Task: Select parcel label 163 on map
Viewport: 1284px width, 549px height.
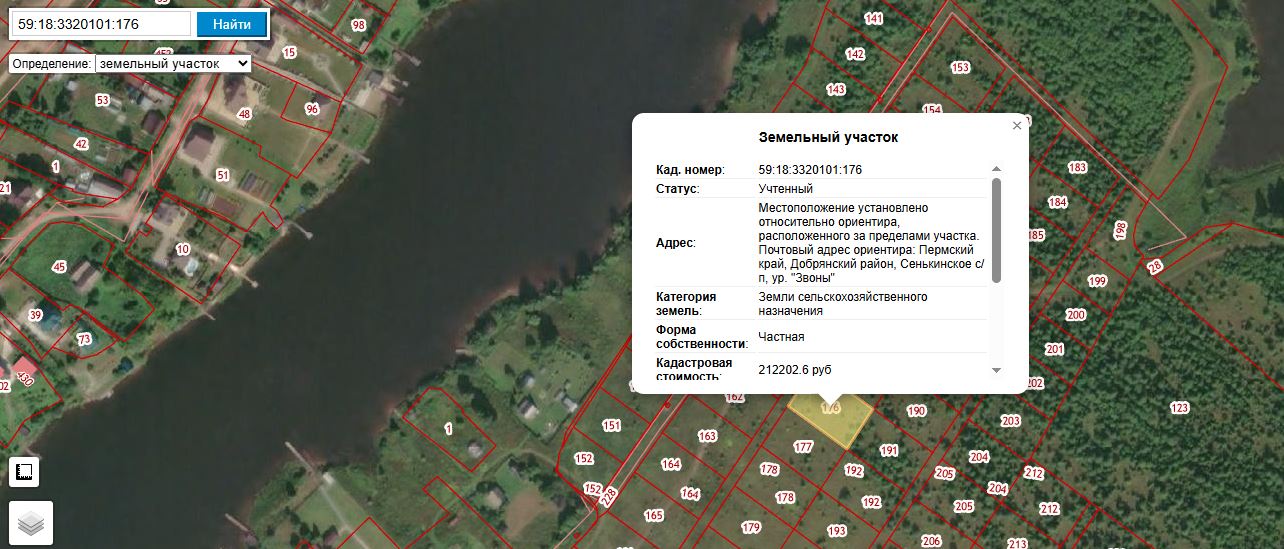Action: coord(707,436)
